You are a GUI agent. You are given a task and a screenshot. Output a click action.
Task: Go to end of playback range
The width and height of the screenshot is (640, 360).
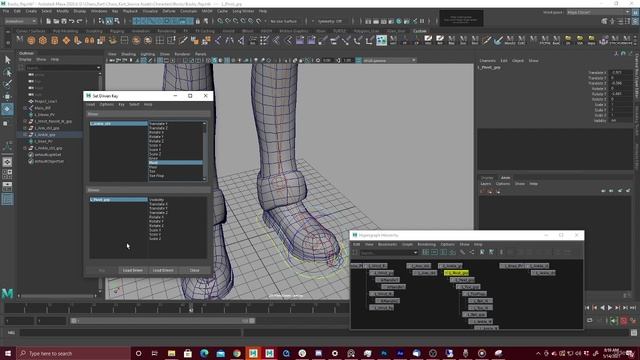633,308
